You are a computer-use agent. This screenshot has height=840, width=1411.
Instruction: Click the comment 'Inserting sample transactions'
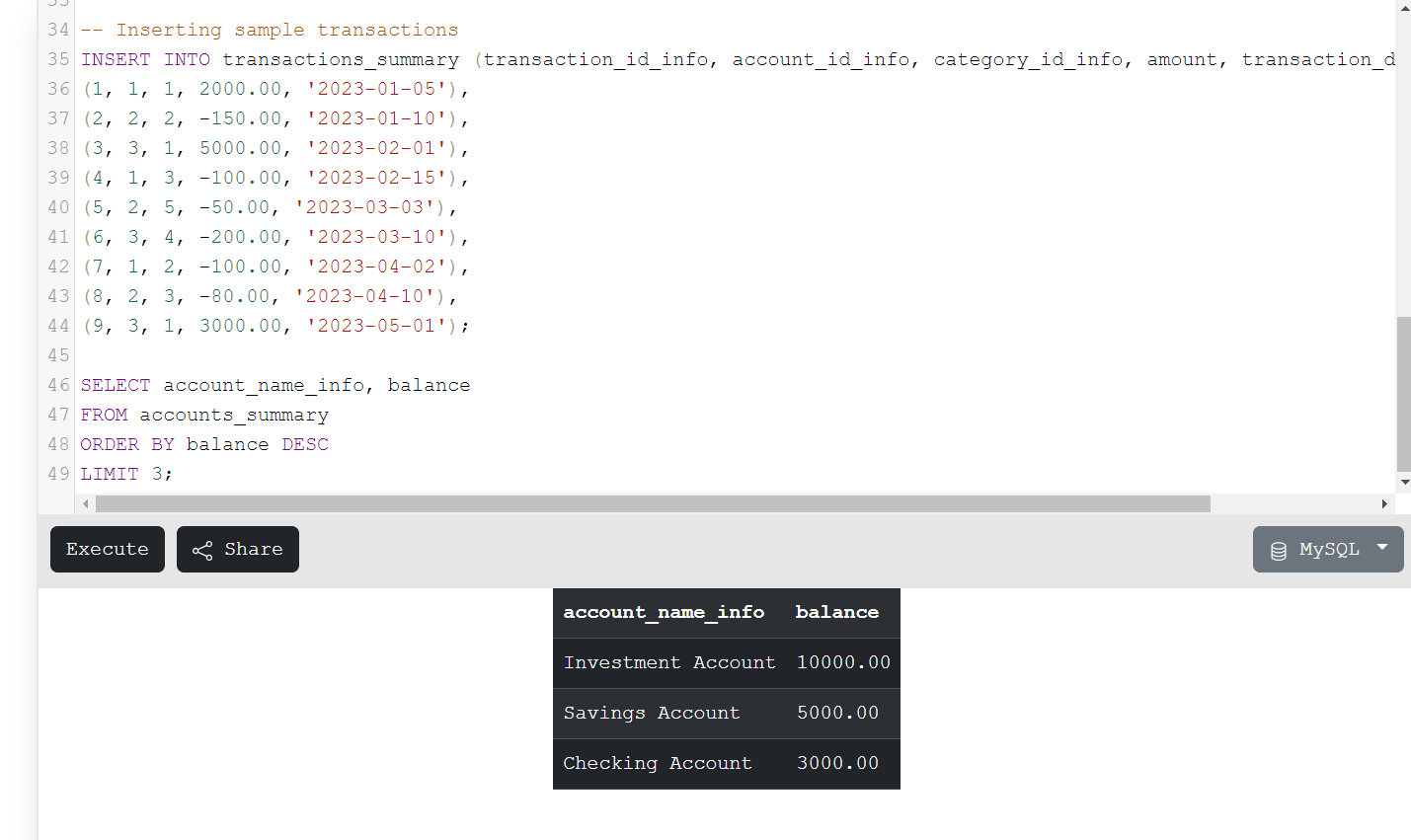coord(270,30)
